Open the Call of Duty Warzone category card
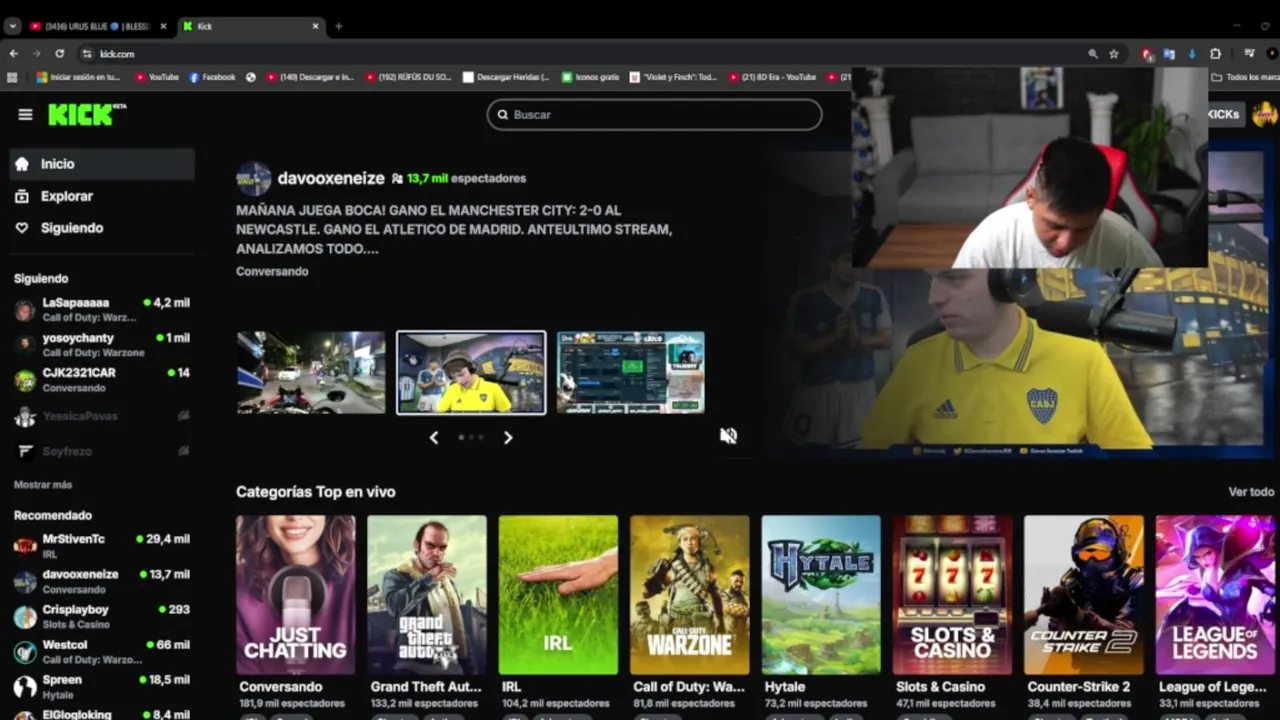The width and height of the screenshot is (1280, 720). (689, 595)
